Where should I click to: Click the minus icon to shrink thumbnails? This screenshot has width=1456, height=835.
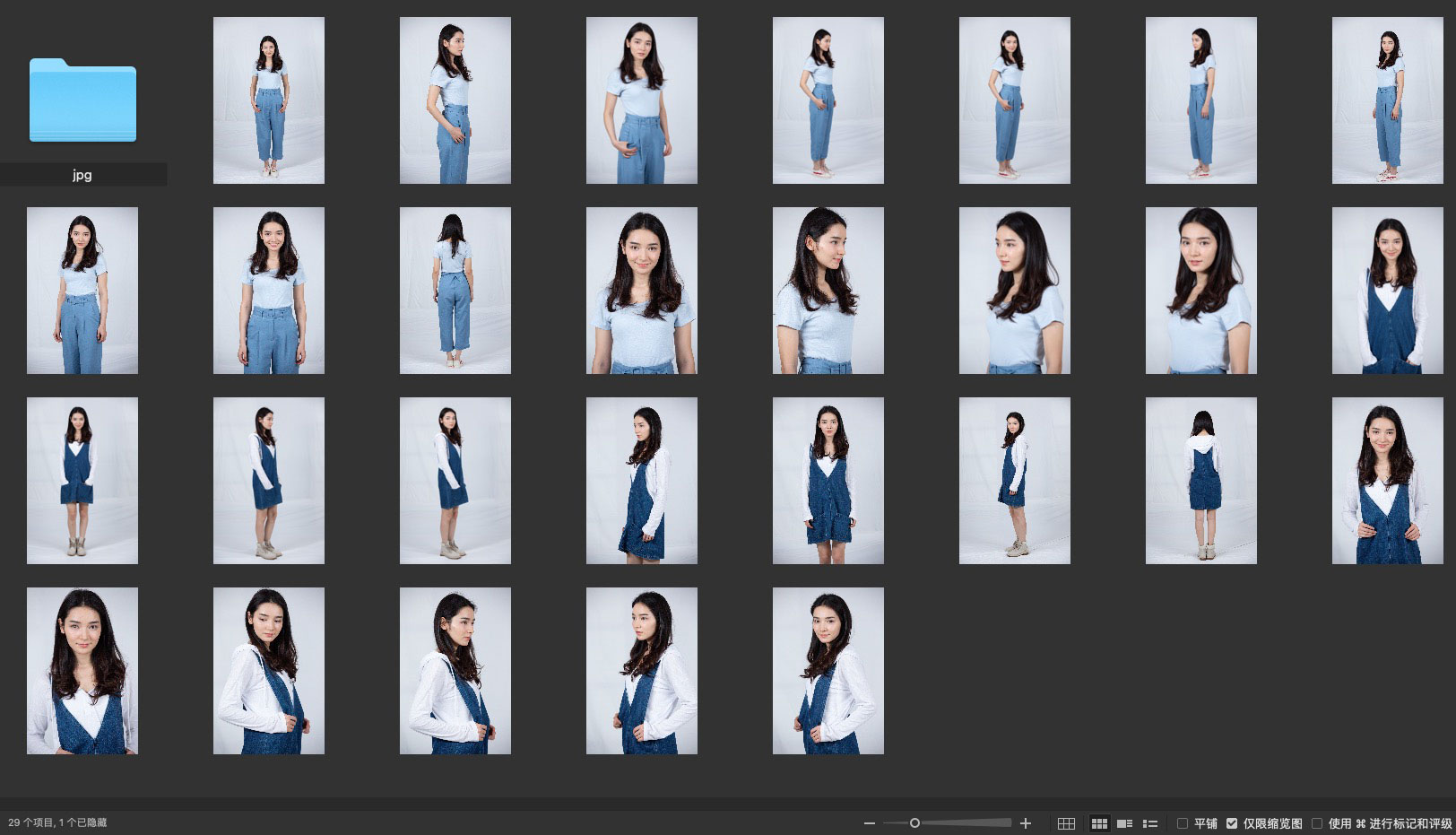point(869,823)
